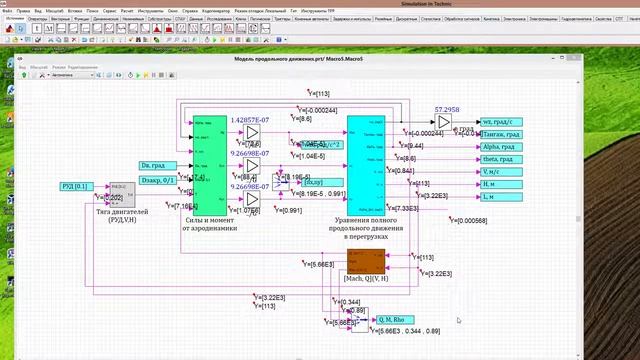Select the Δt source block icon

(49, 29)
